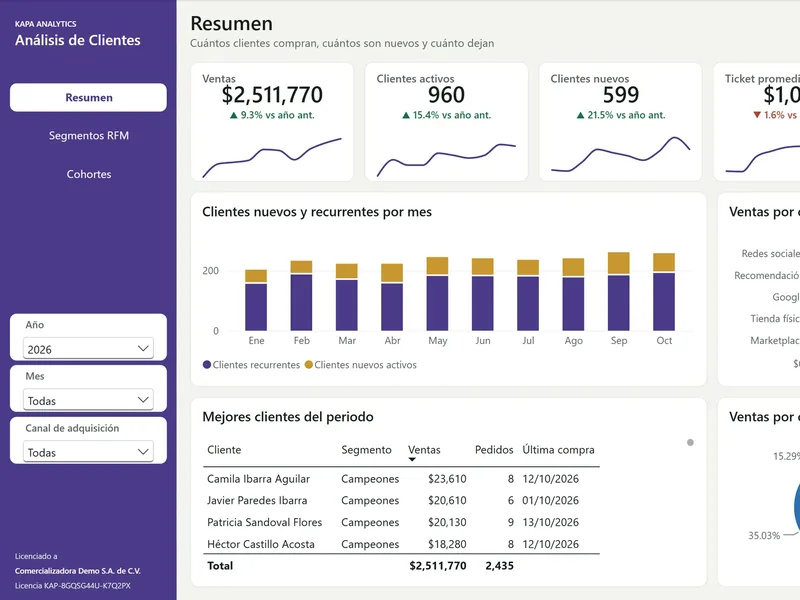Image resolution: width=800 pixels, height=600 pixels.
Task: Select the Mar recurrentes bar
Action: 347,305
